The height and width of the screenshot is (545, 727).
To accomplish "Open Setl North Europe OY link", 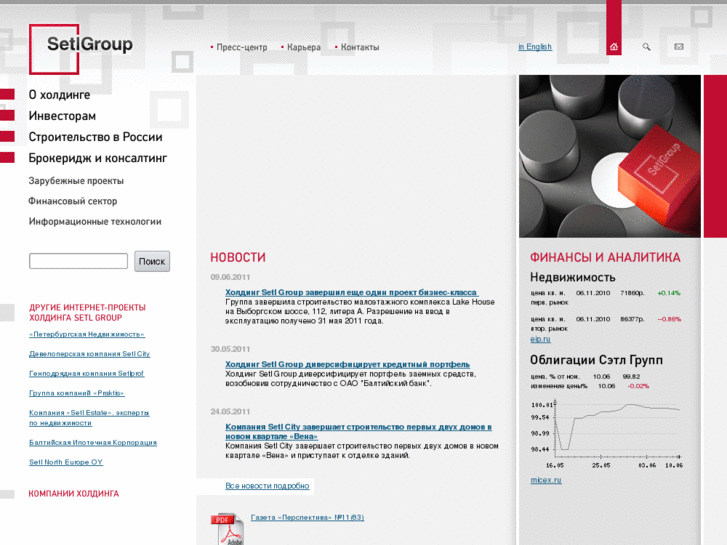I will 66,462.
